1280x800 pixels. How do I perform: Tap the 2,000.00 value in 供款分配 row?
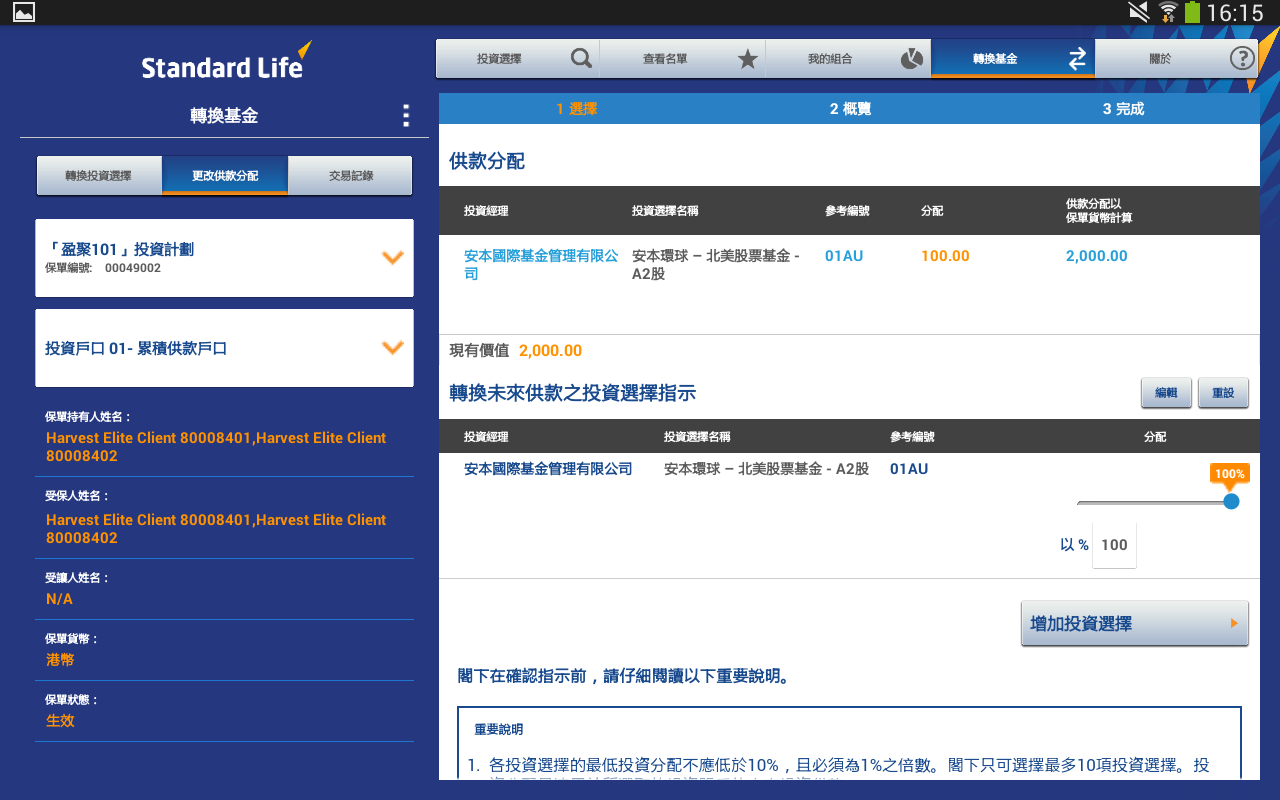click(1096, 256)
